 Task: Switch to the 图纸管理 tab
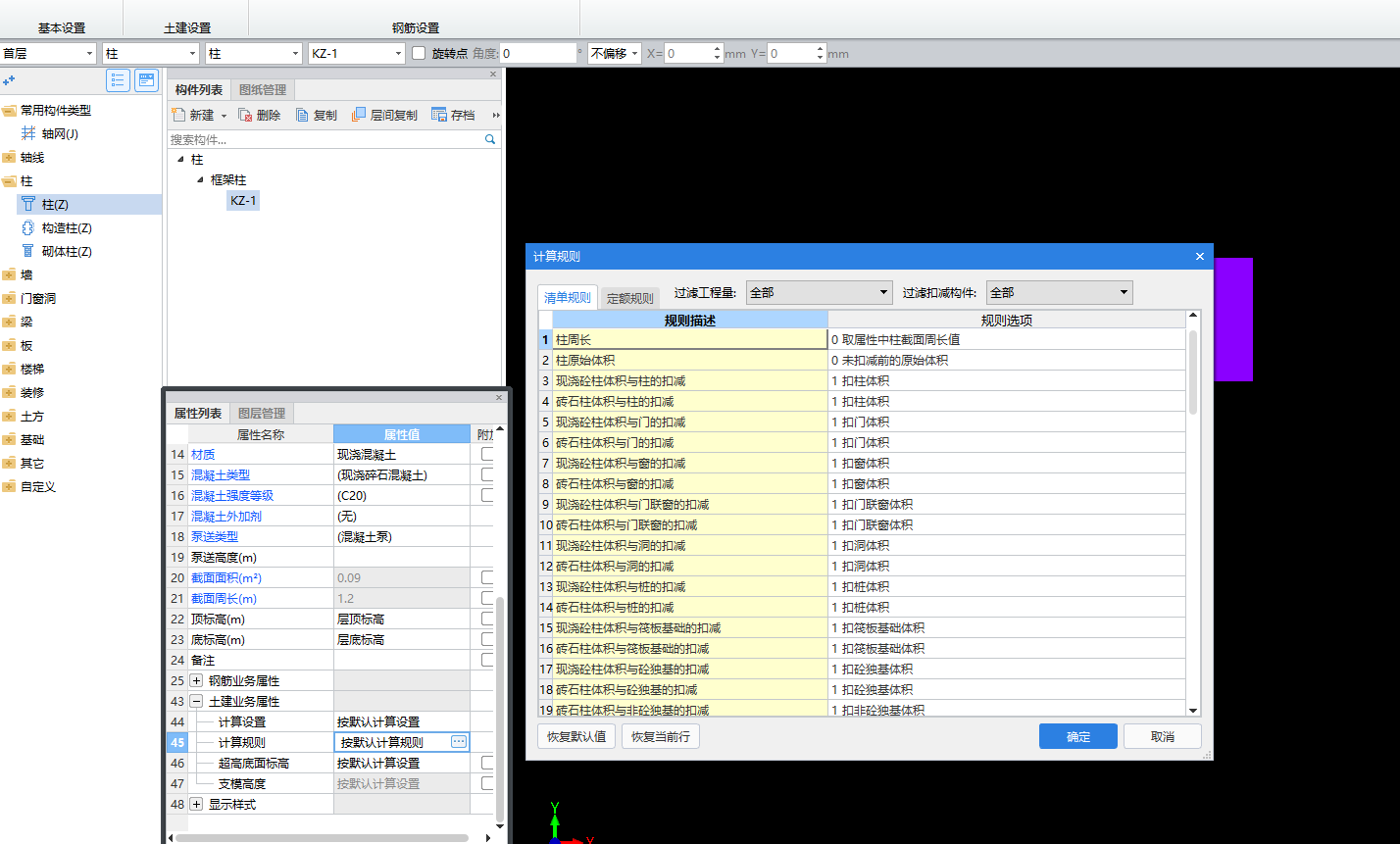point(263,90)
